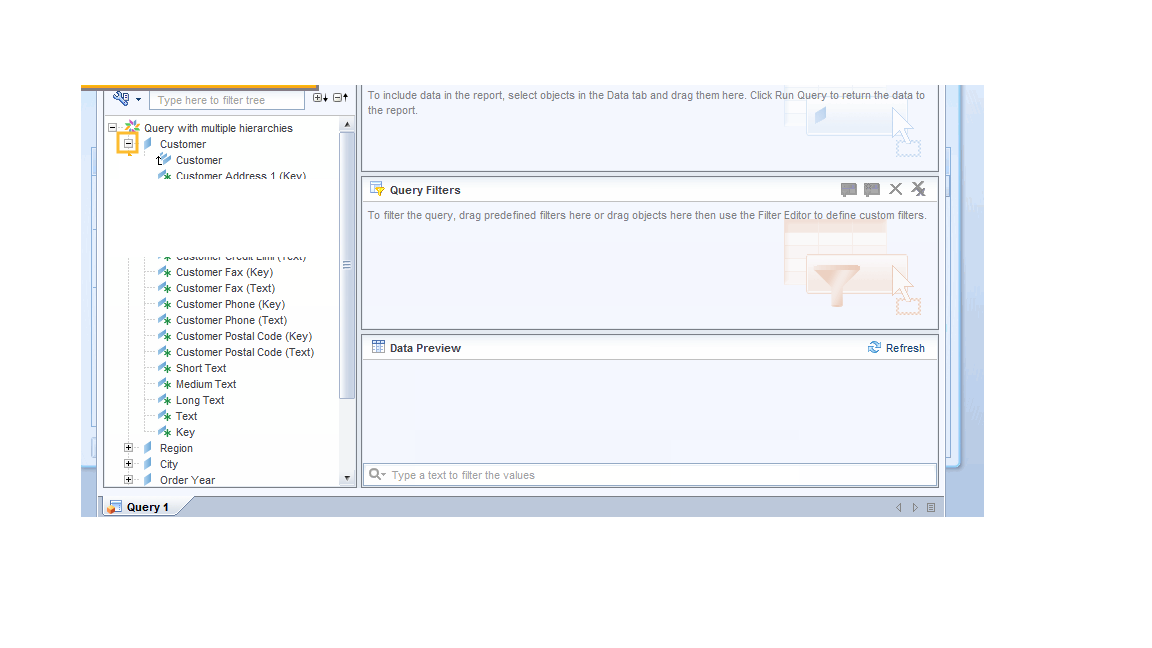Click the collapse all icon above the tree

pos(337,97)
